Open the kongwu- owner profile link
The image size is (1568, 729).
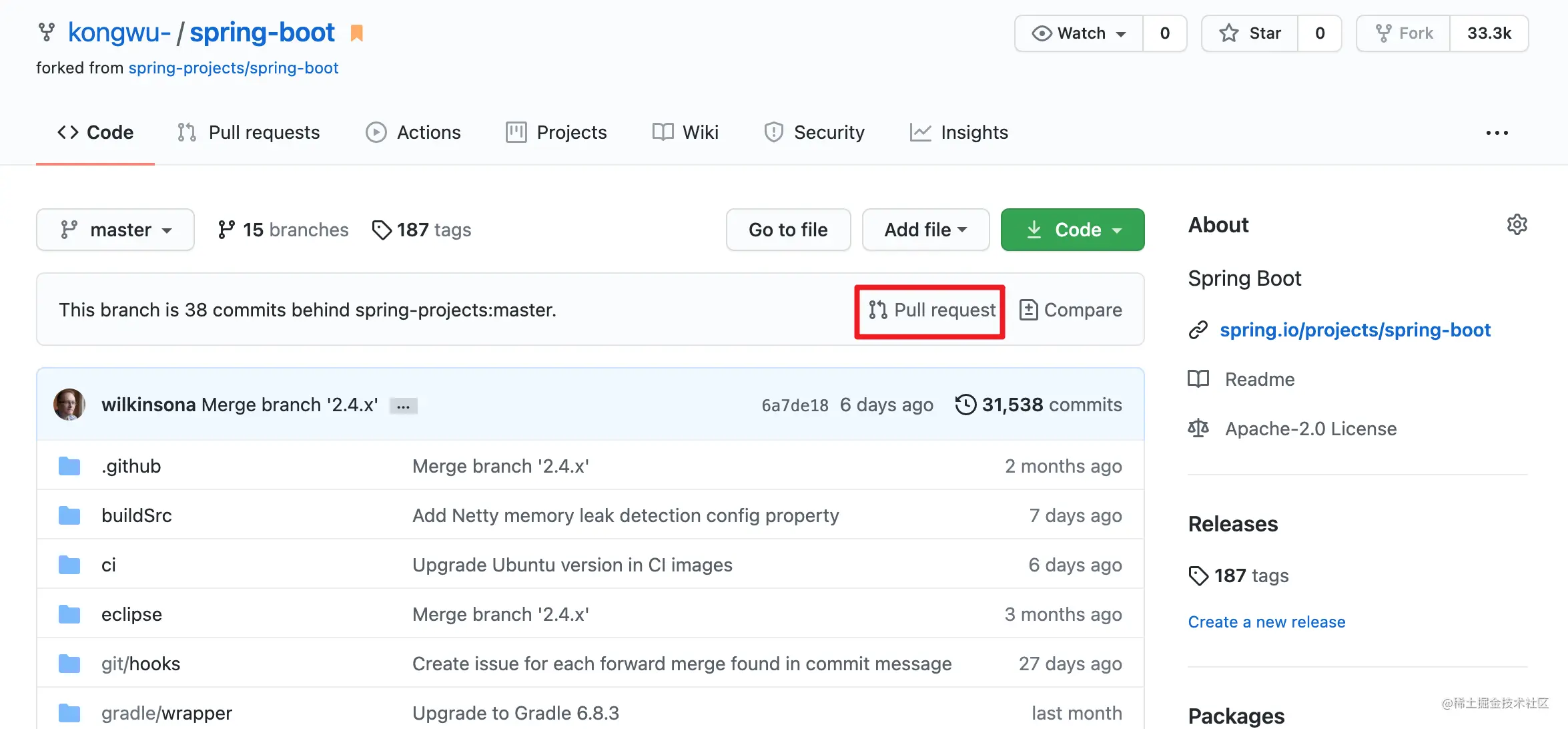click(119, 33)
